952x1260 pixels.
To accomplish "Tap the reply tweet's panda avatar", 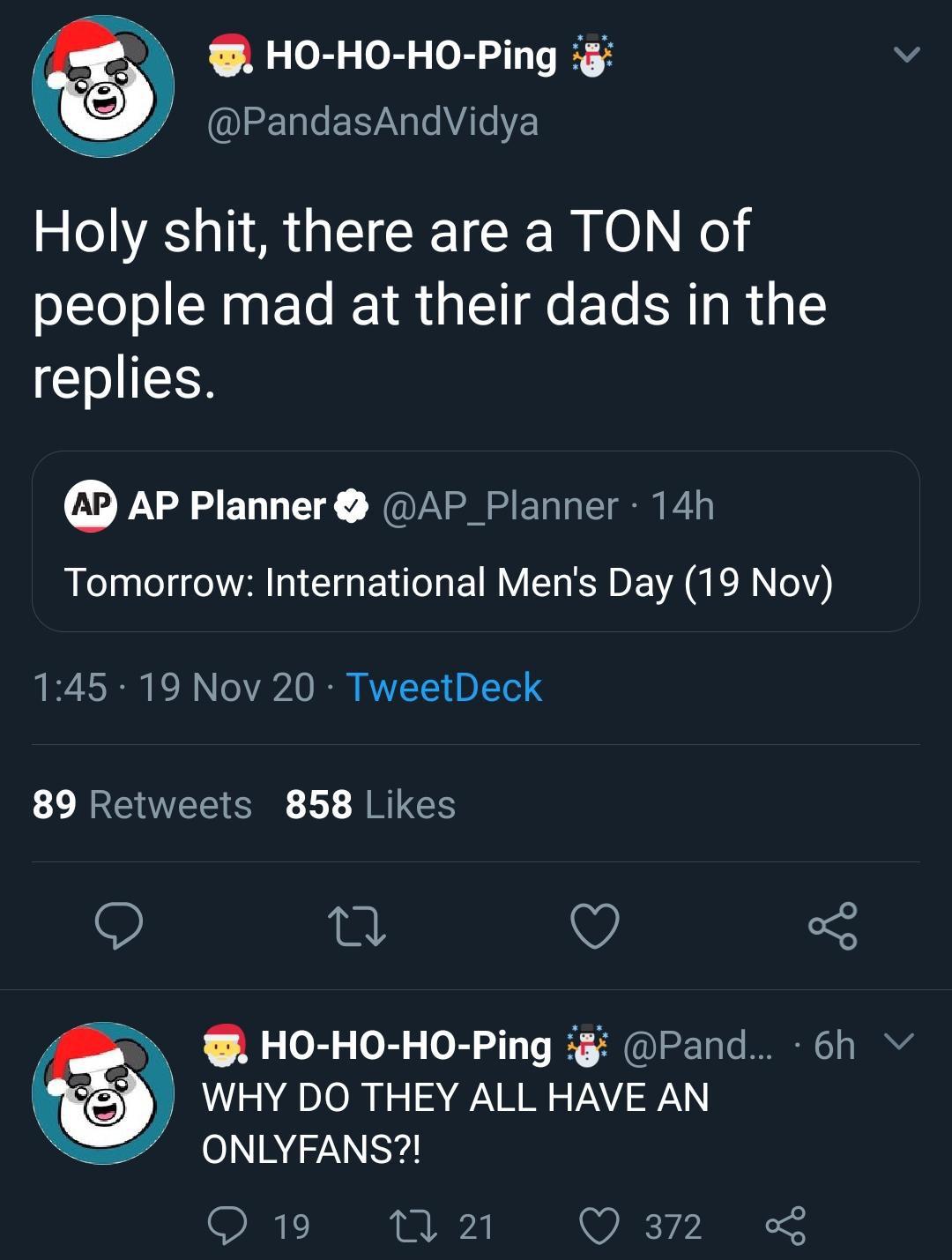I will 103,1093.
